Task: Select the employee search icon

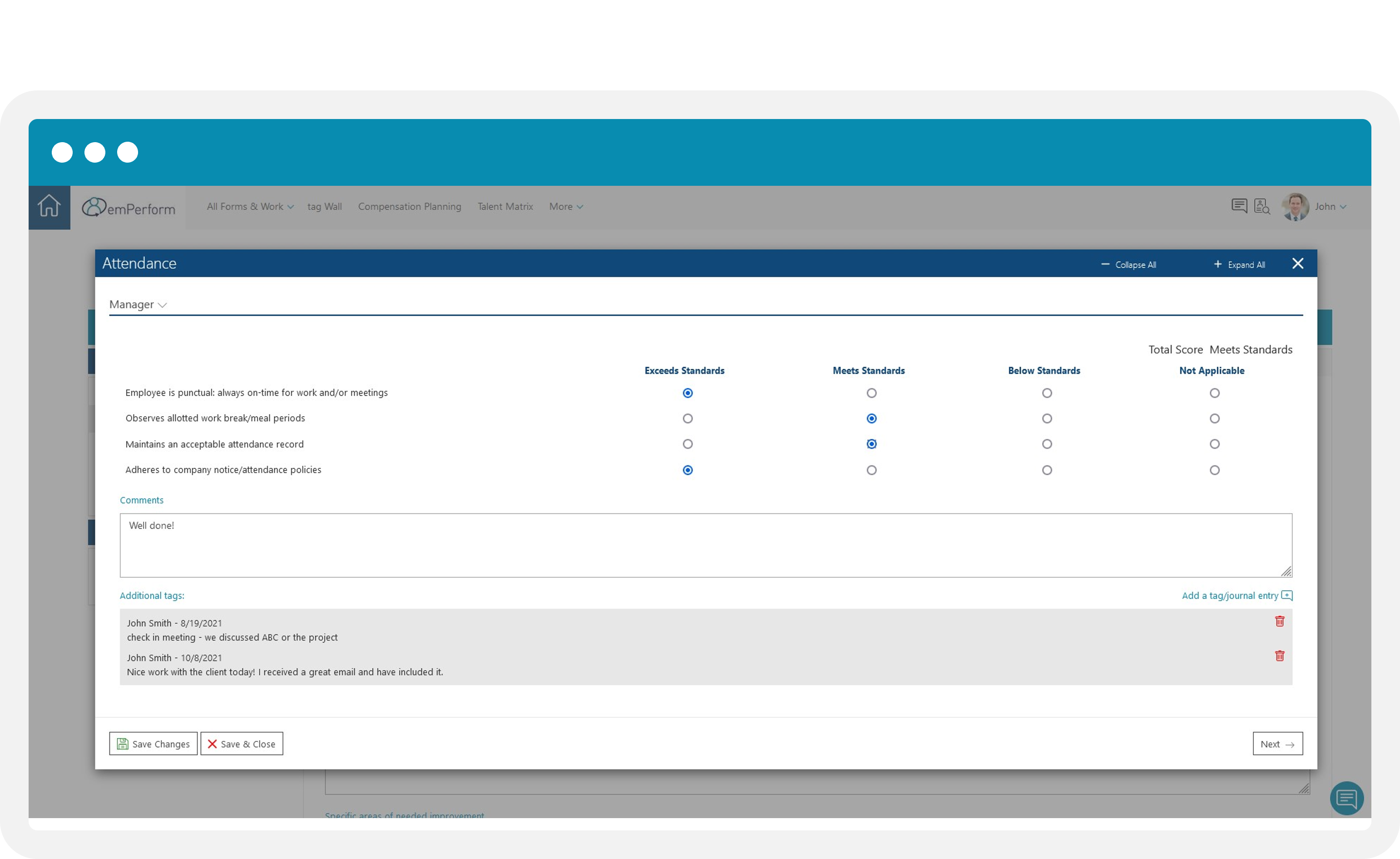Action: click(x=1262, y=206)
